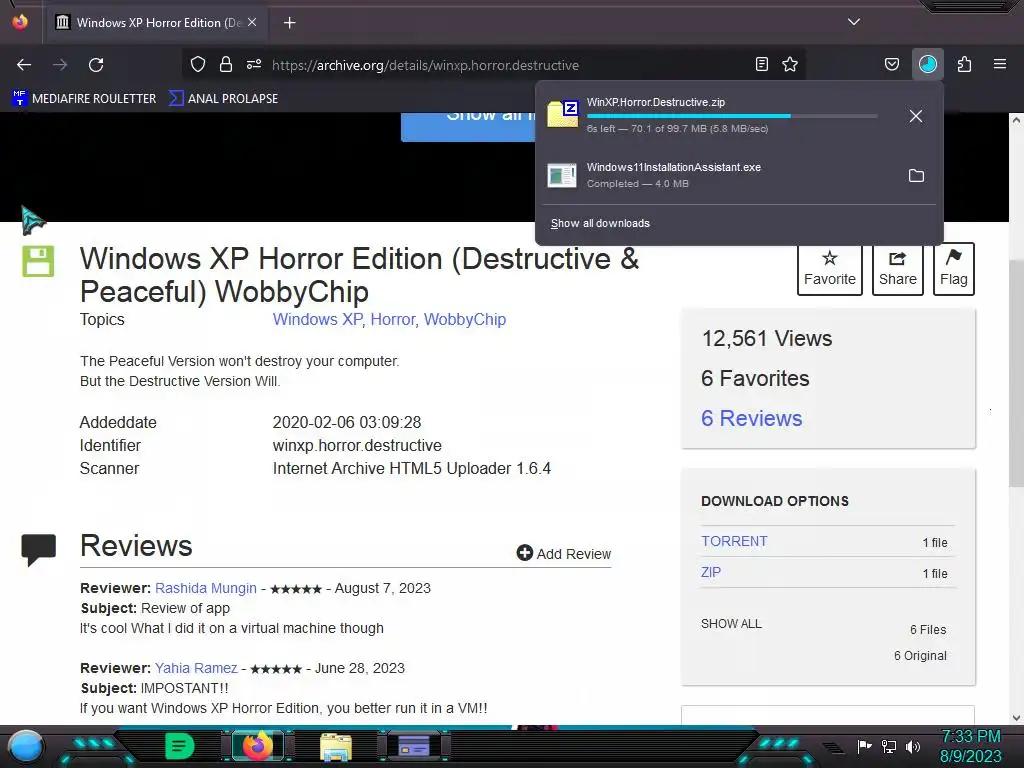Click the Favorite star button
Screen dimensions: 1024x768
829,269
